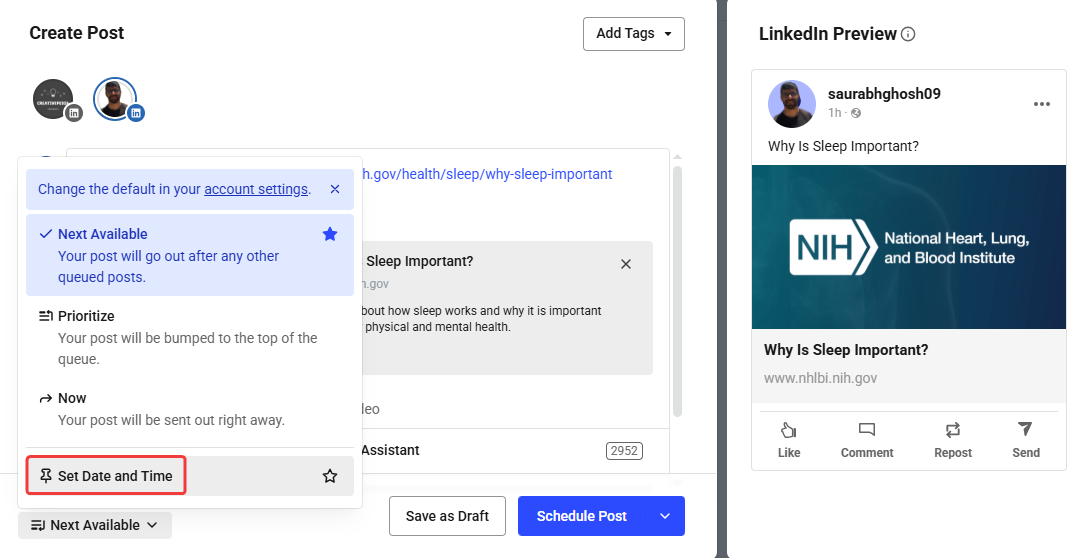Open the three-dot menu on preview post
Screen dimensions: 1087x558
tap(1041, 104)
